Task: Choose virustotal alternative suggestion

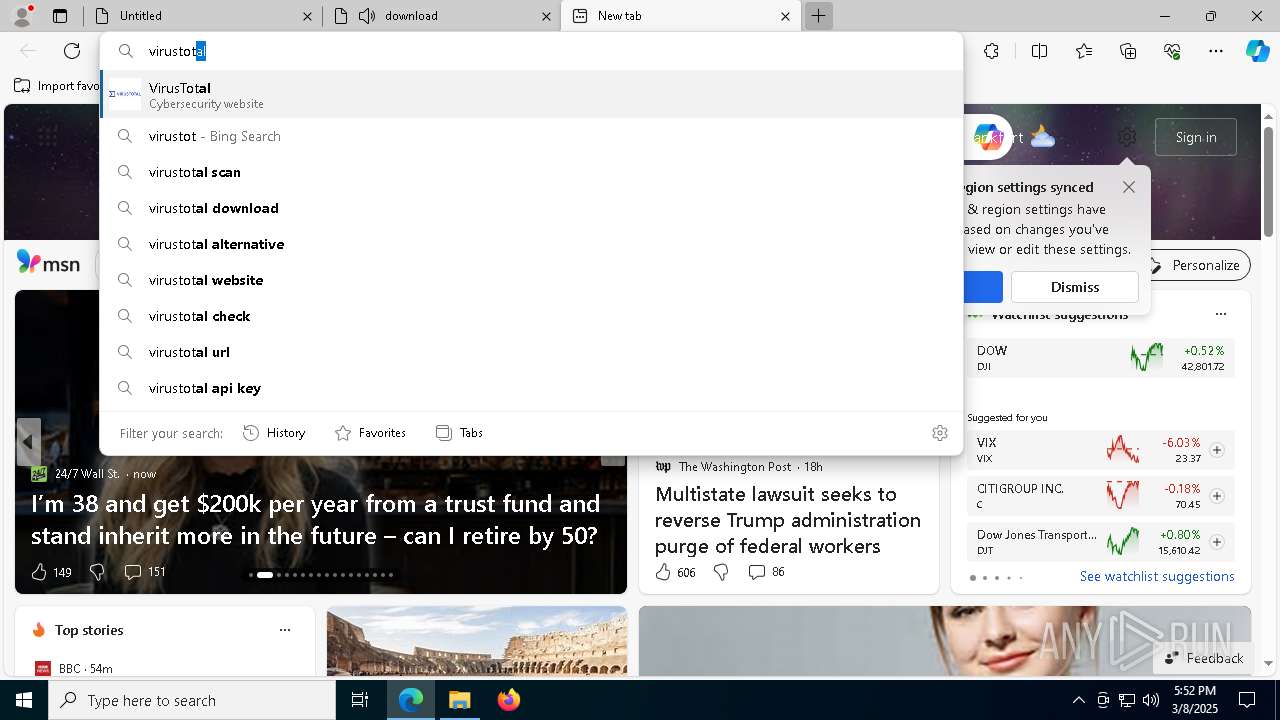Action: (531, 244)
